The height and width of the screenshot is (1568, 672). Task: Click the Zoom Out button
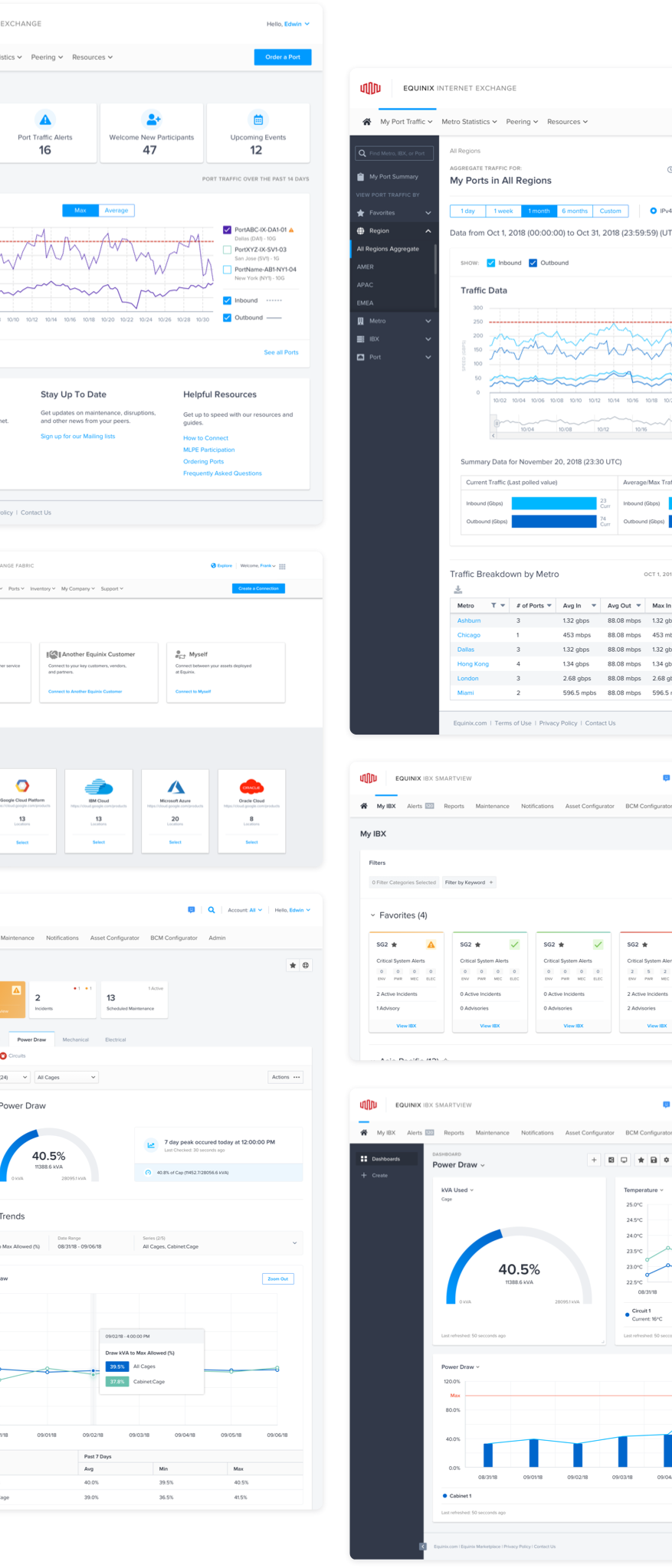click(x=278, y=1278)
